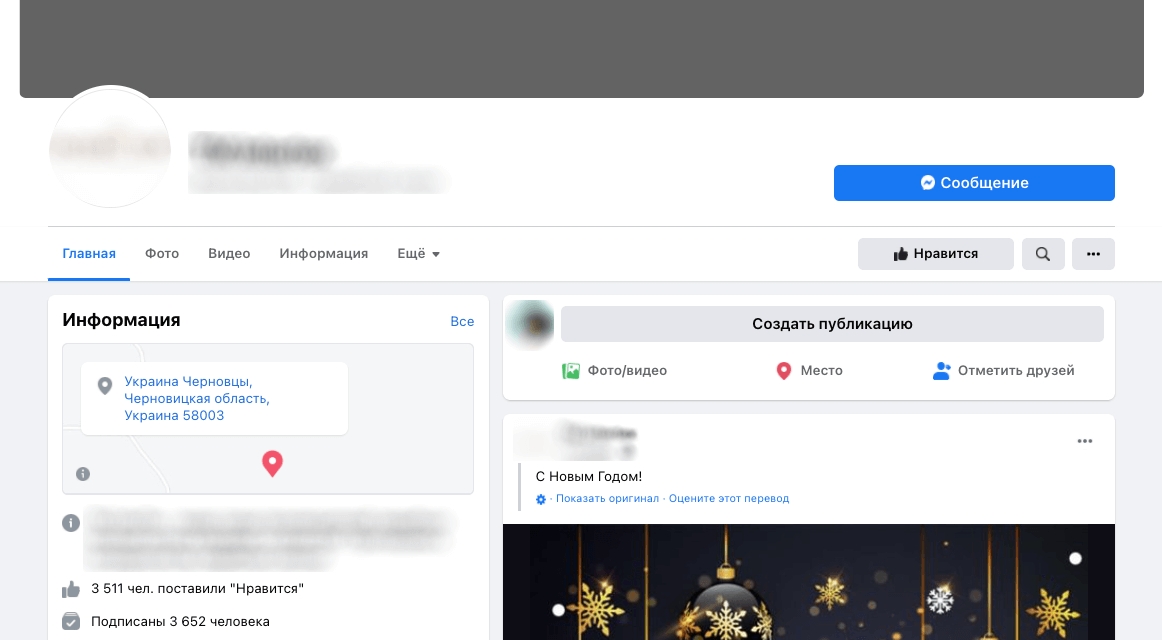Click the grey pin icon beside address
Image resolution: width=1162 pixels, height=640 pixels.
[x=105, y=385]
